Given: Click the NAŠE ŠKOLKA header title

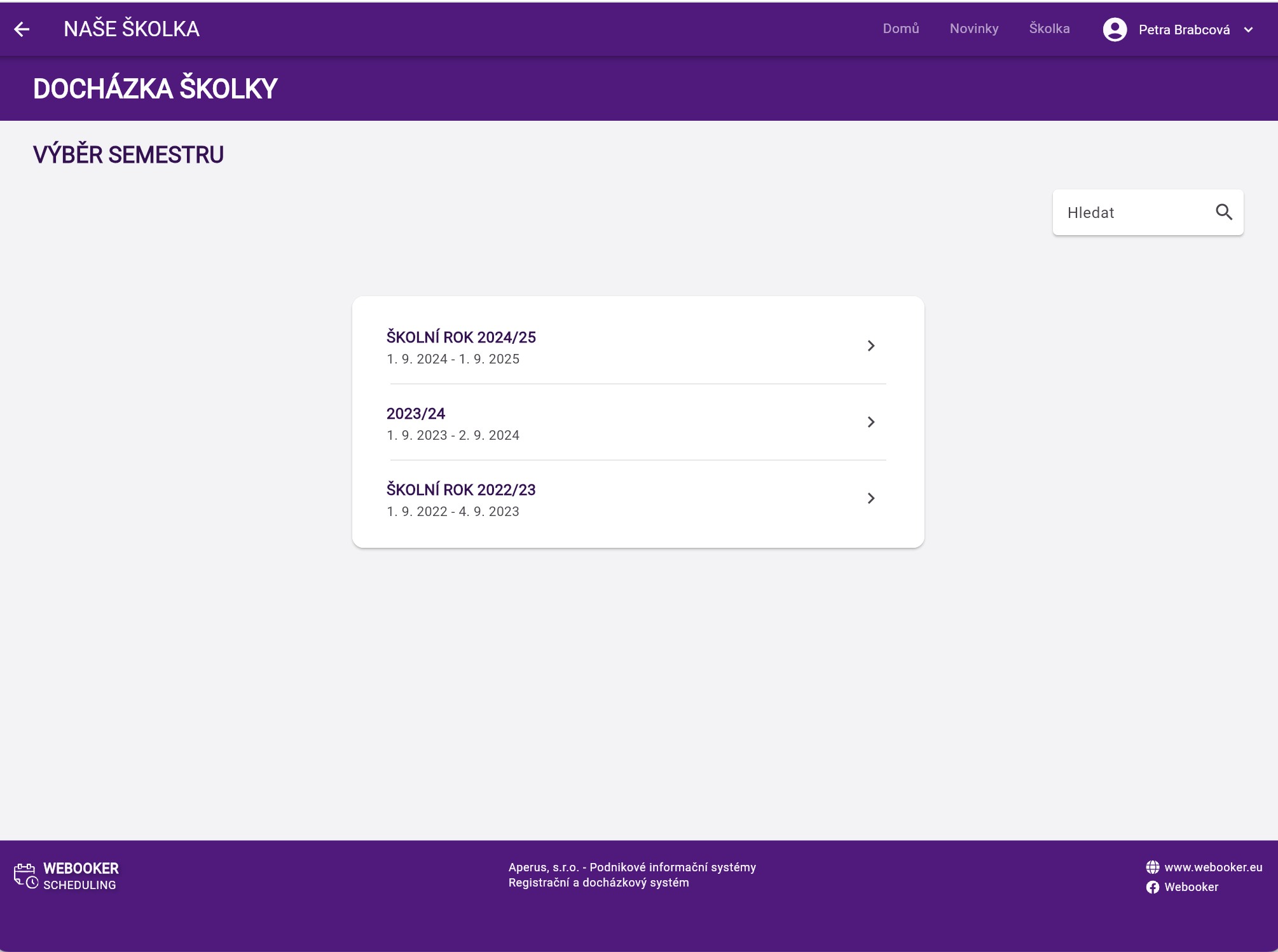Looking at the screenshot, I should [x=132, y=29].
